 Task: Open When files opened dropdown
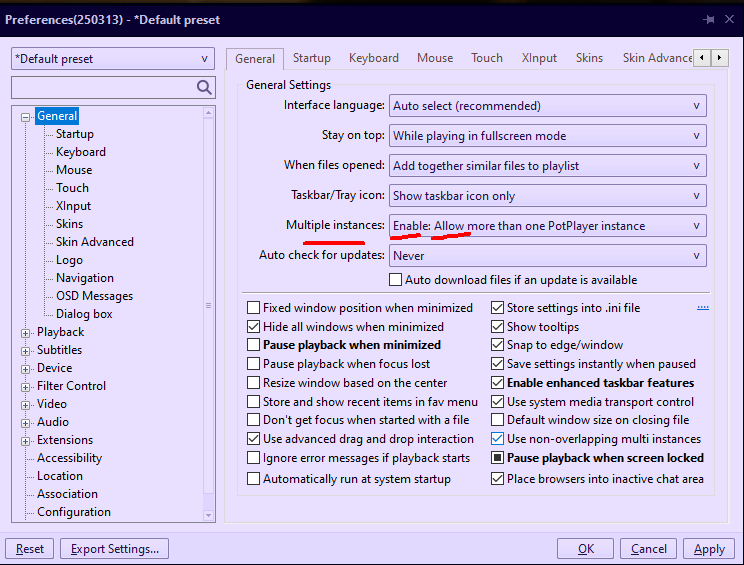point(548,166)
